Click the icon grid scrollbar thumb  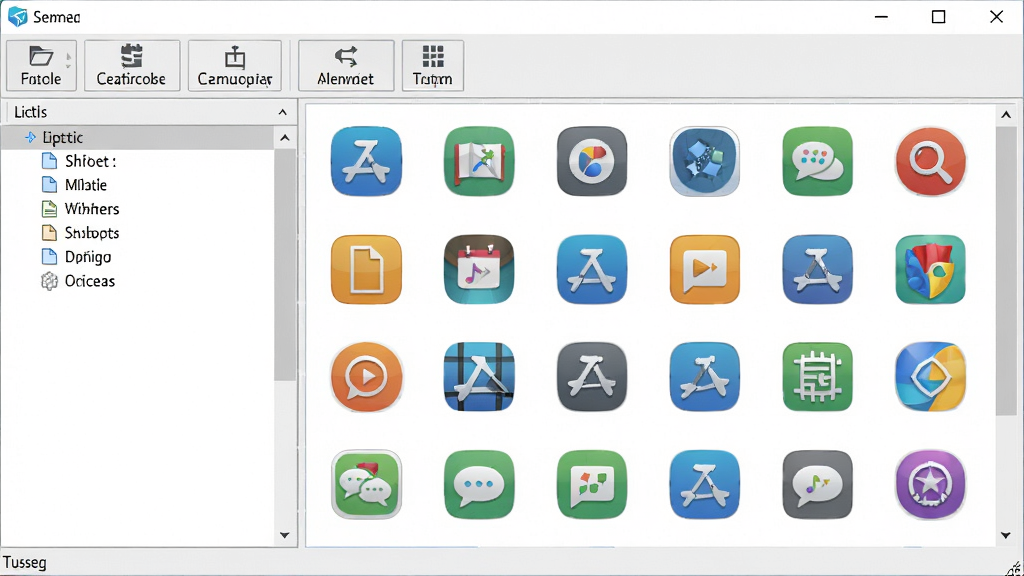(1006, 271)
